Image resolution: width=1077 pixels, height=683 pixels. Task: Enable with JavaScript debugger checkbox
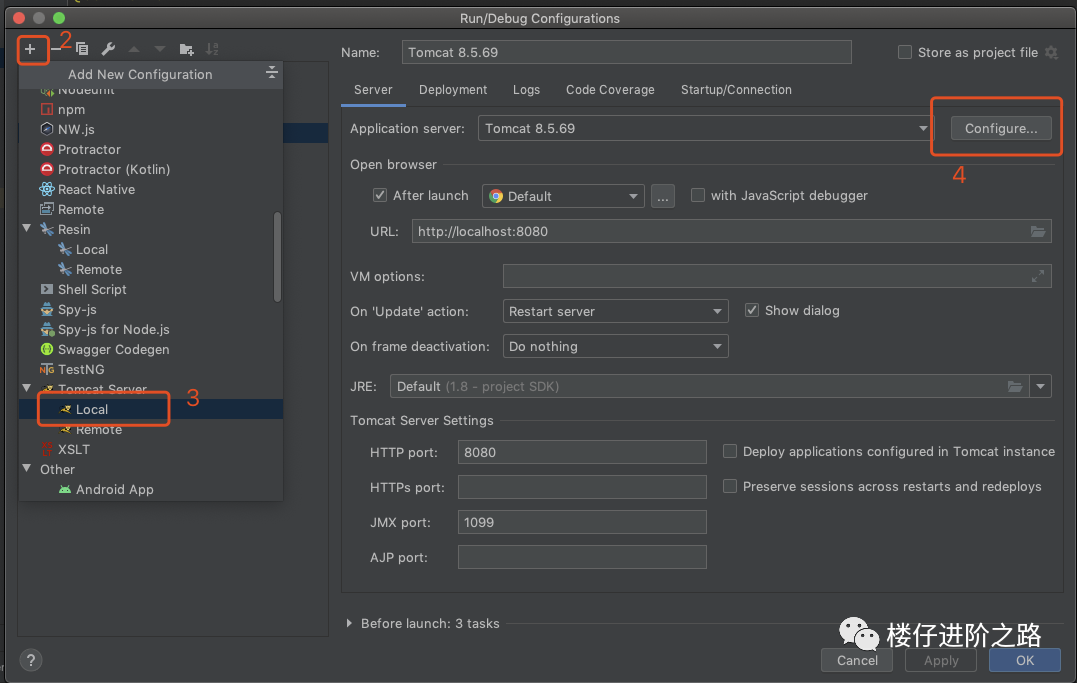pyautogui.click(x=698, y=195)
